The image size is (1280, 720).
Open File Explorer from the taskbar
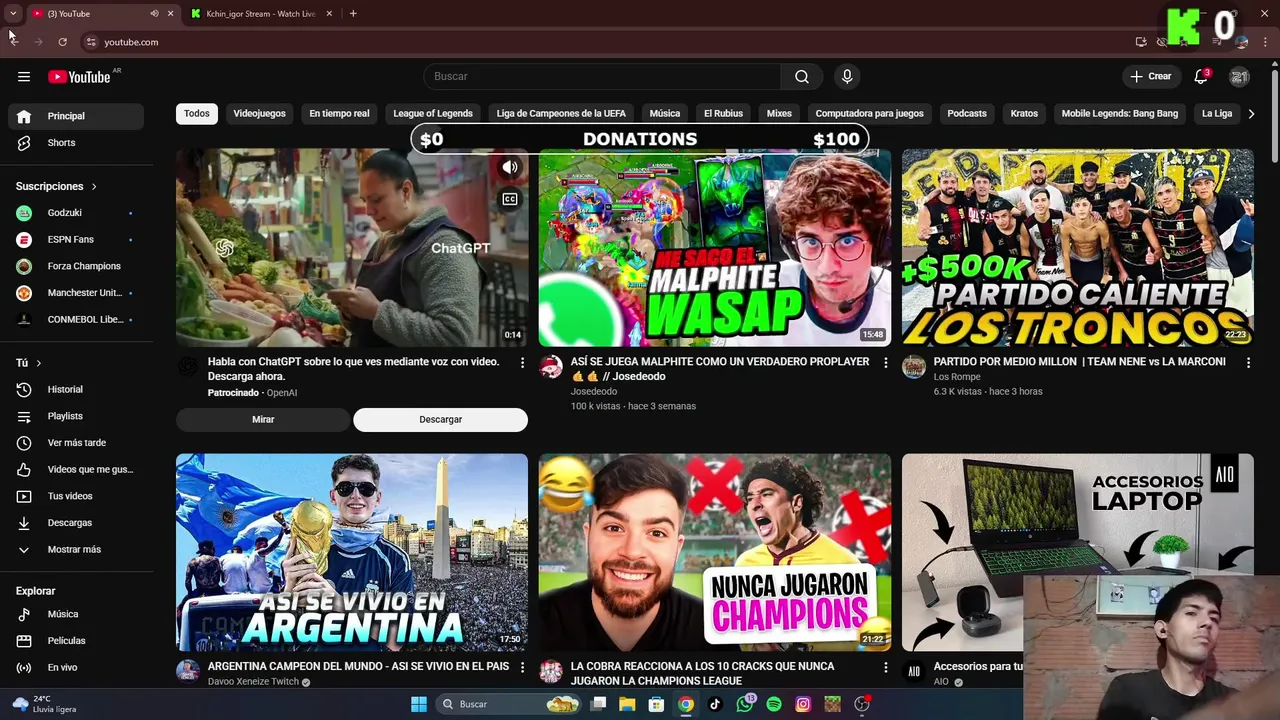pos(627,704)
